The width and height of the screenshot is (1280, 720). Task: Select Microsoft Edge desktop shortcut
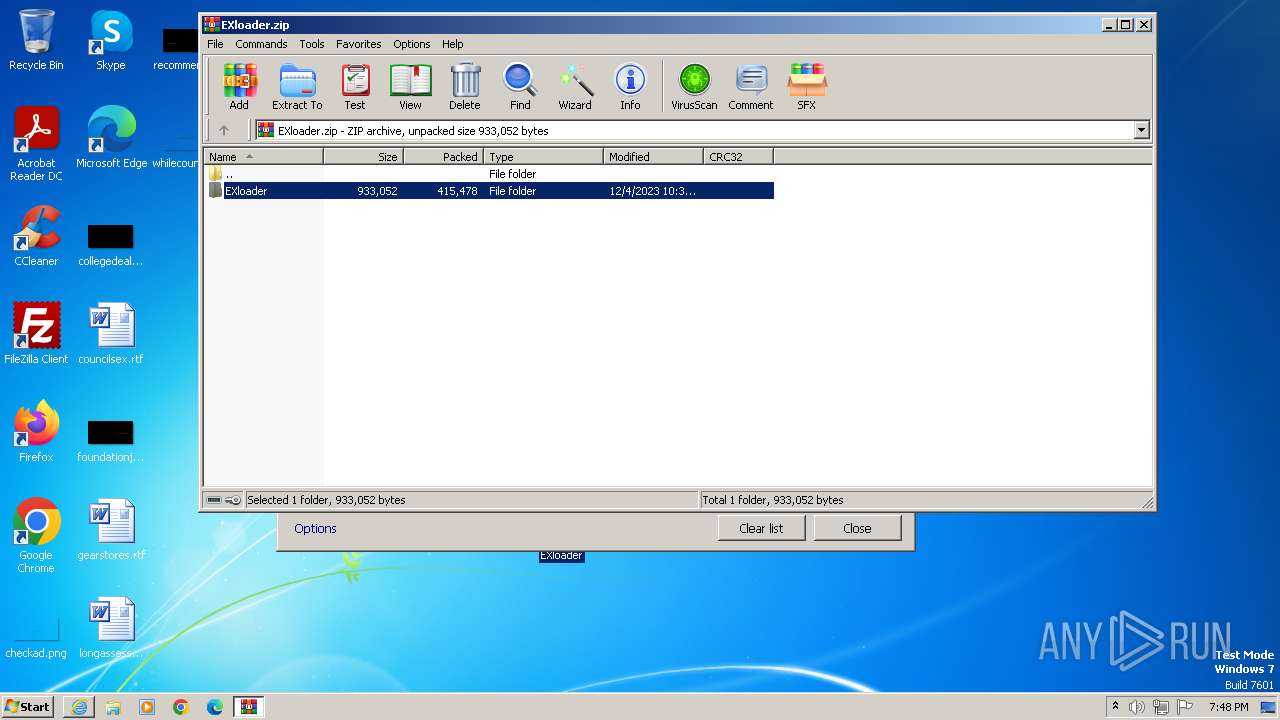pos(111,138)
